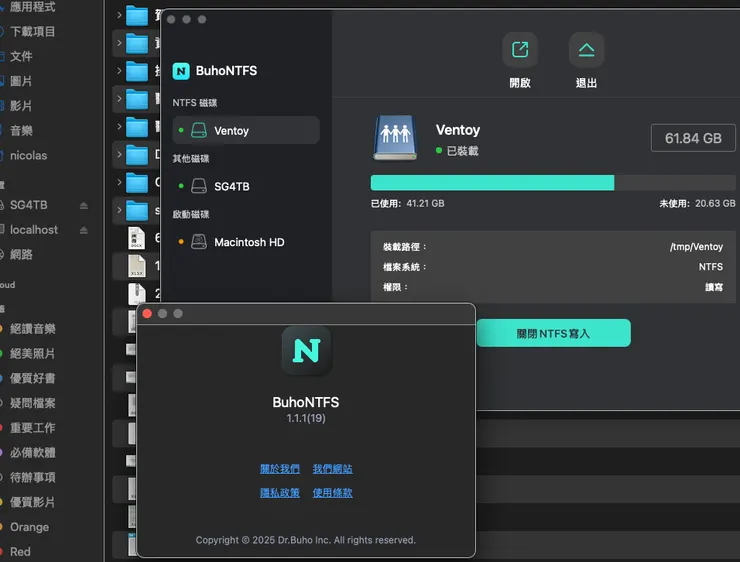Screen dimensions: 740x562
Task: Click the BuhoNTFS logo icon in sidebar
Action: point(181,71)
